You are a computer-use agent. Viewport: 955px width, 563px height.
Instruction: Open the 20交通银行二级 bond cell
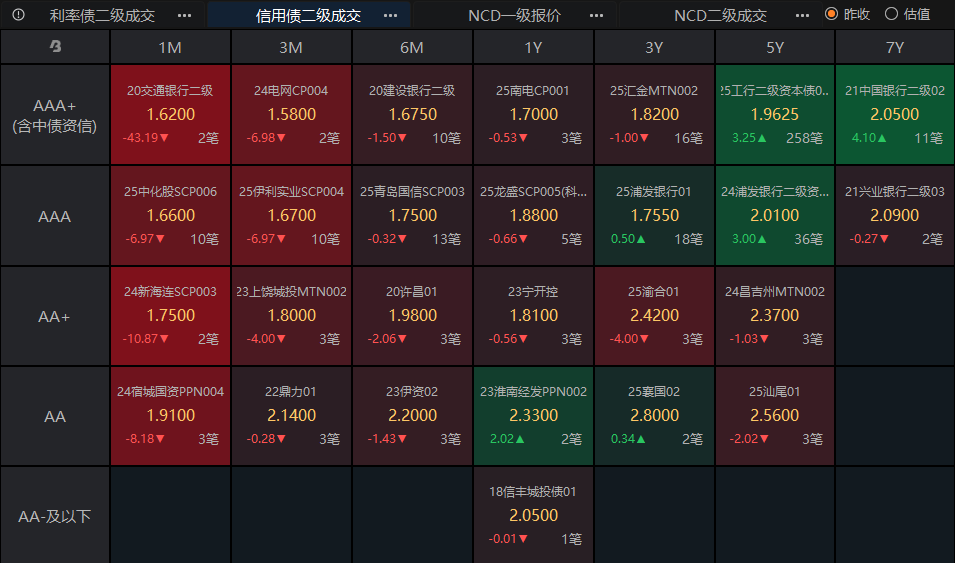pos(170,115)
